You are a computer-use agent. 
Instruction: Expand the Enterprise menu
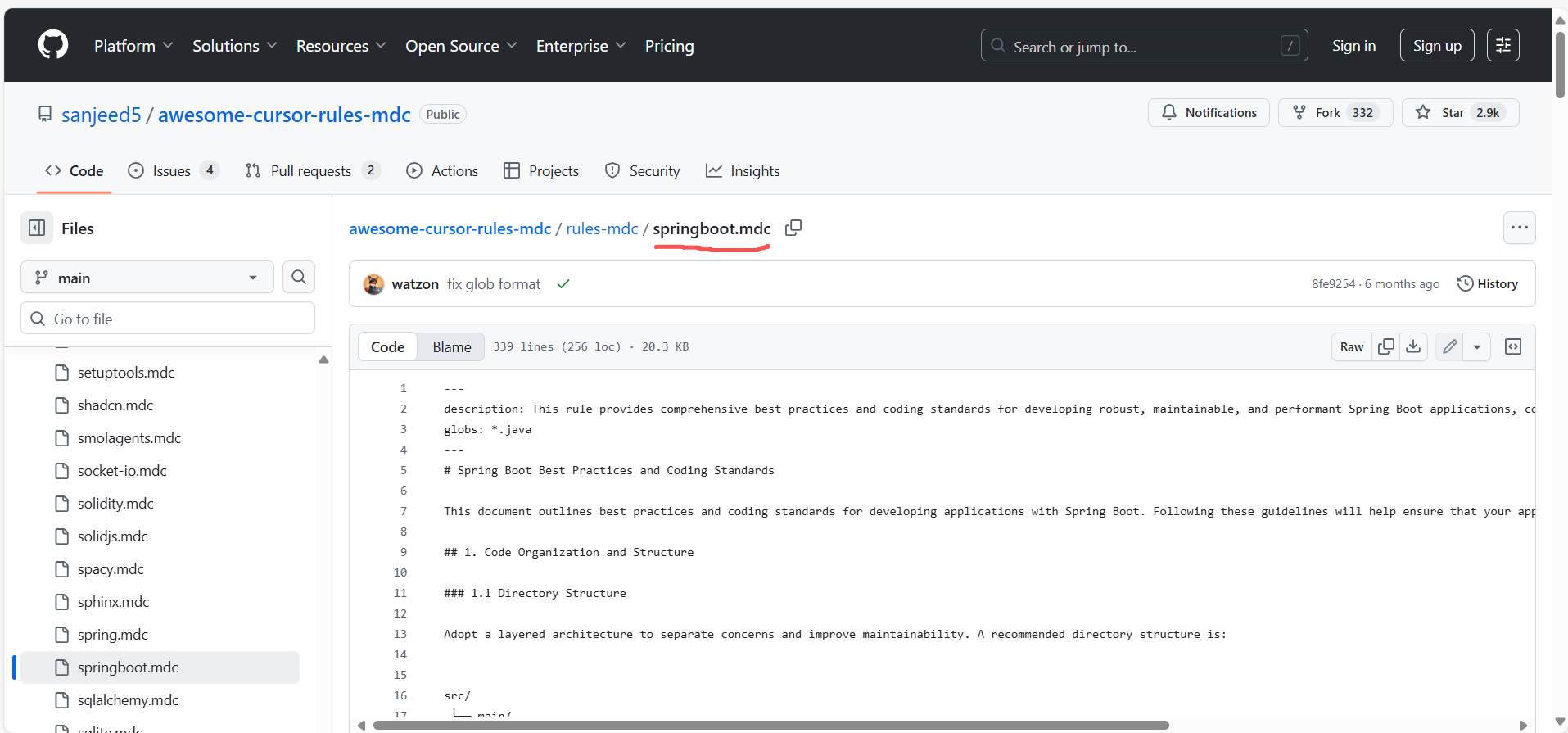tap(581, 46)
